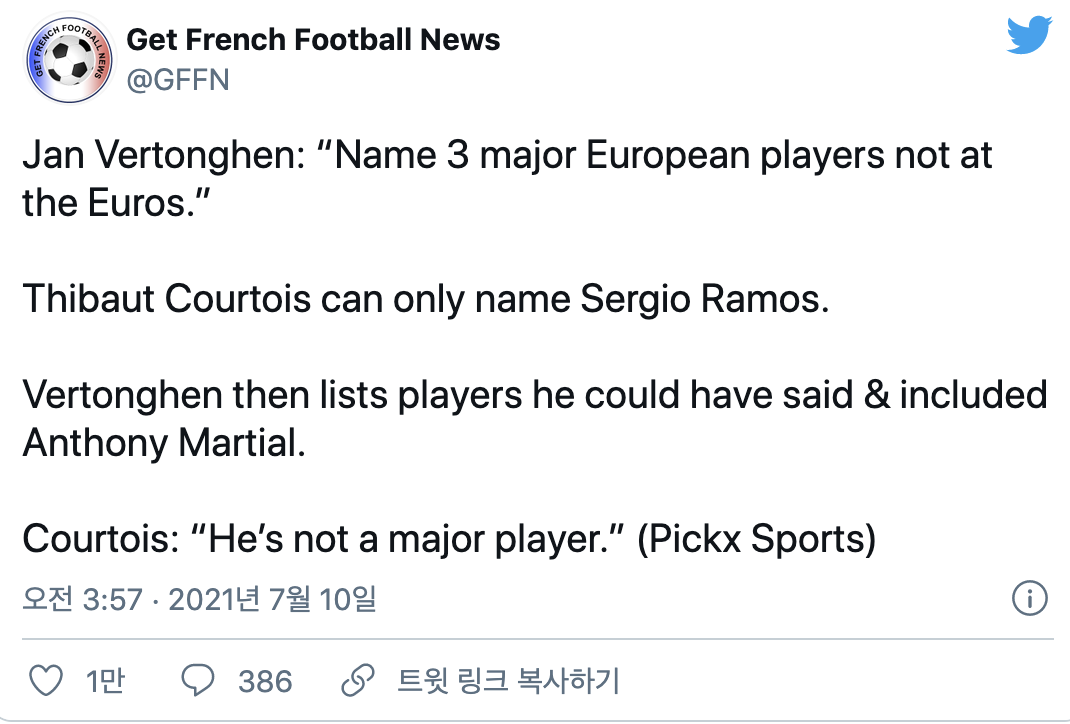Image resolution: width=1070 pixels, height=724 pixels.
Task: Open the Get French Football News profile name
Action: point(313,40)
